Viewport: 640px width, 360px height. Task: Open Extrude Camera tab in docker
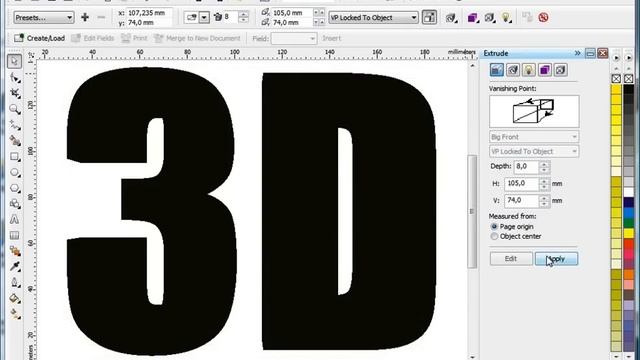pyautogui.click(x=497, y=70)
